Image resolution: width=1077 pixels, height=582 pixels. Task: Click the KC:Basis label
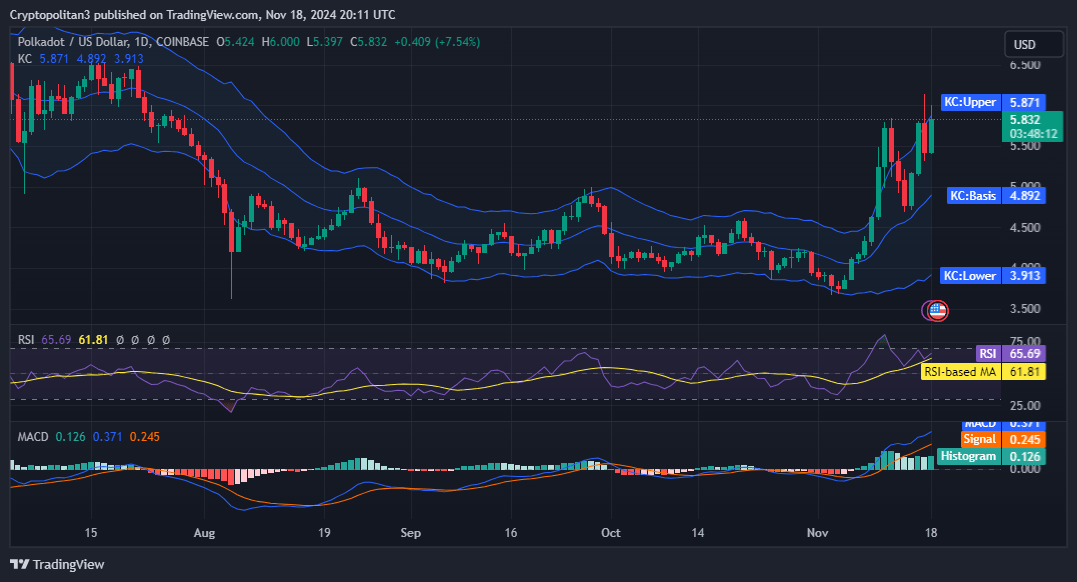coord(973,196)
